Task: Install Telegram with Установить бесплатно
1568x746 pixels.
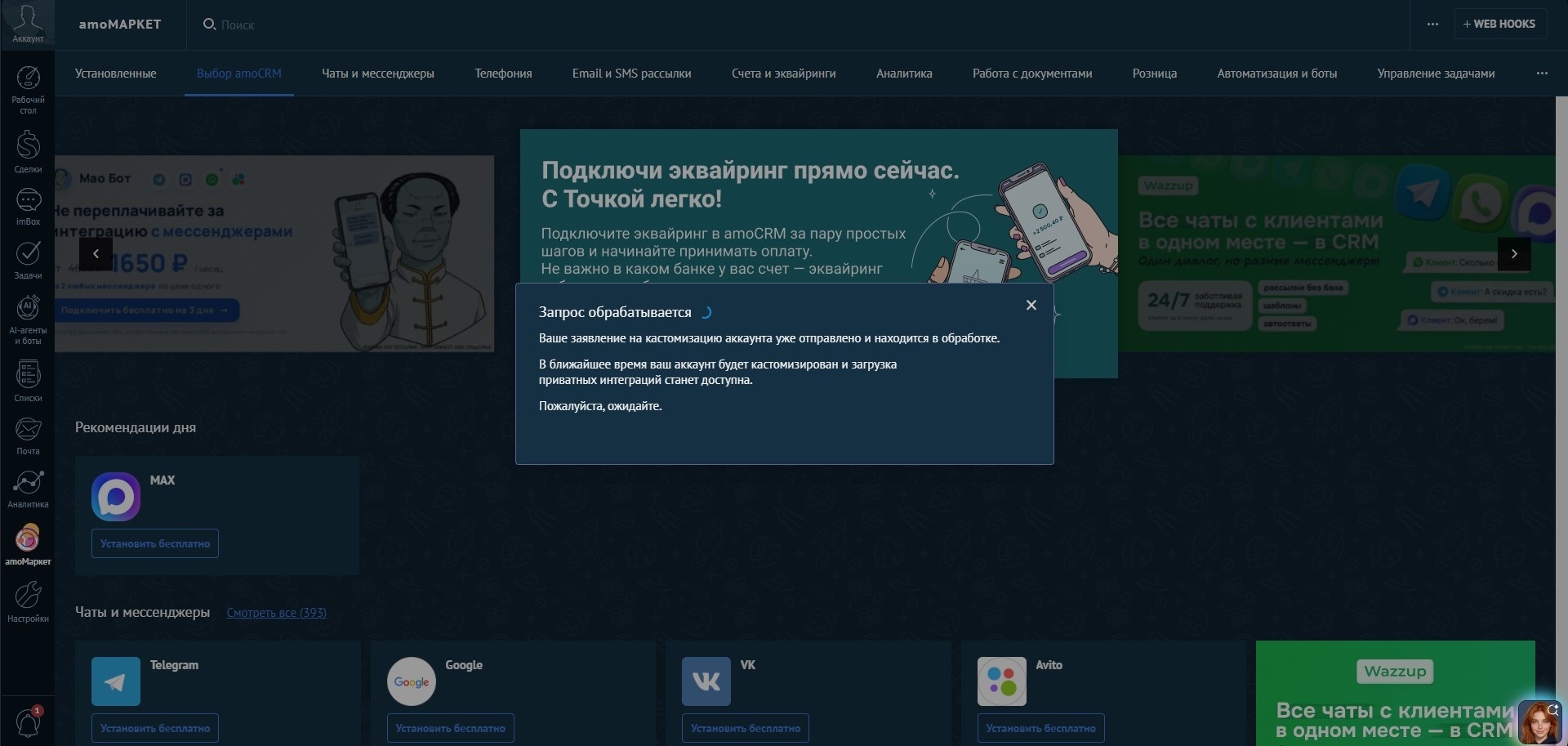Action: click(155, 728)
